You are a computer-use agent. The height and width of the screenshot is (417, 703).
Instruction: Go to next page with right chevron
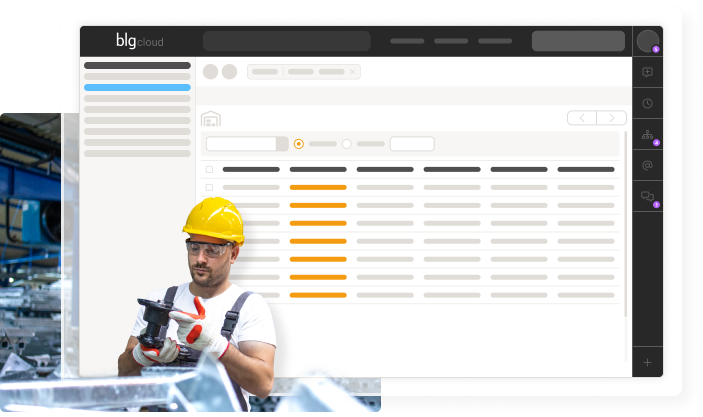click(611, 118)
